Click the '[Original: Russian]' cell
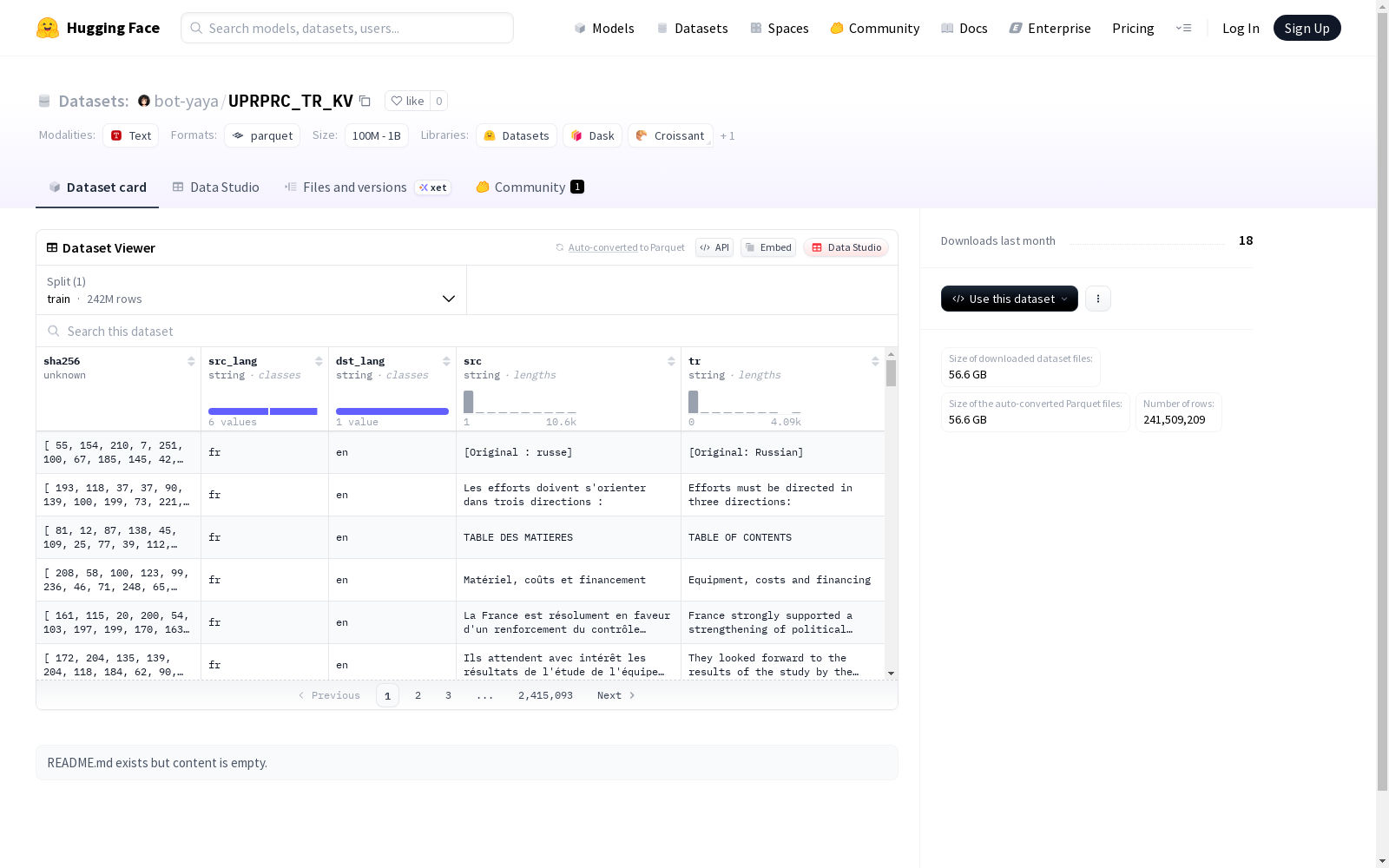 tap(783, 452)
